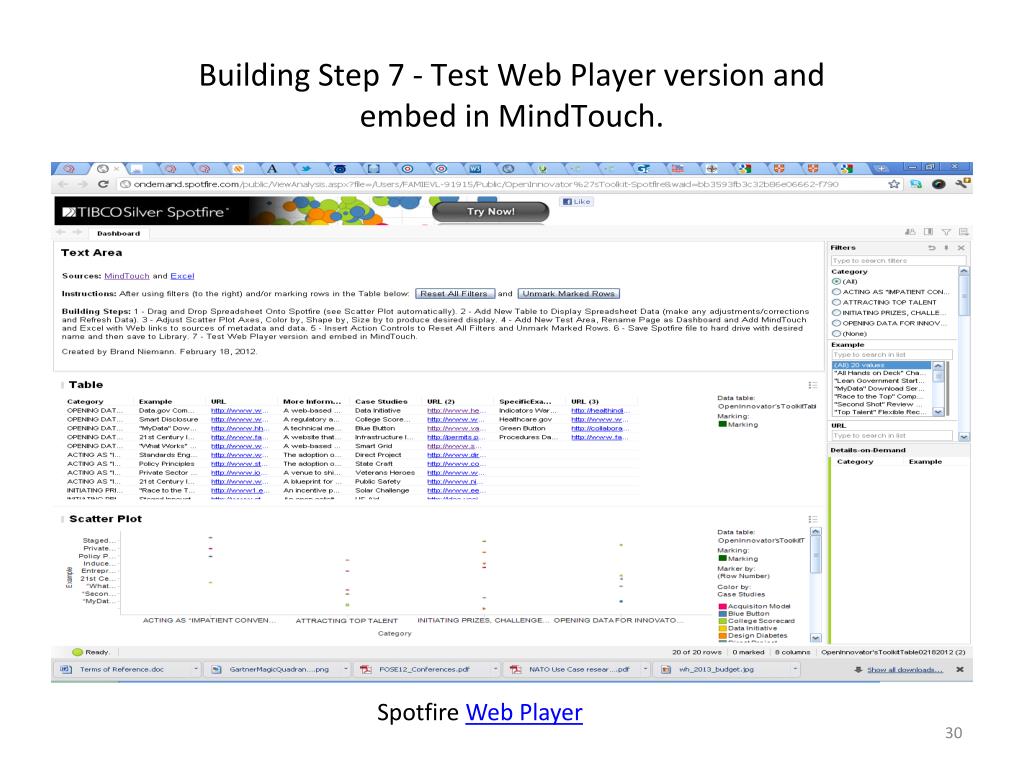This screenshot has width=1024, height=768.
Task: Toggle Details-on-Demand panel icon in toolbar
Action: click(963, 232)
